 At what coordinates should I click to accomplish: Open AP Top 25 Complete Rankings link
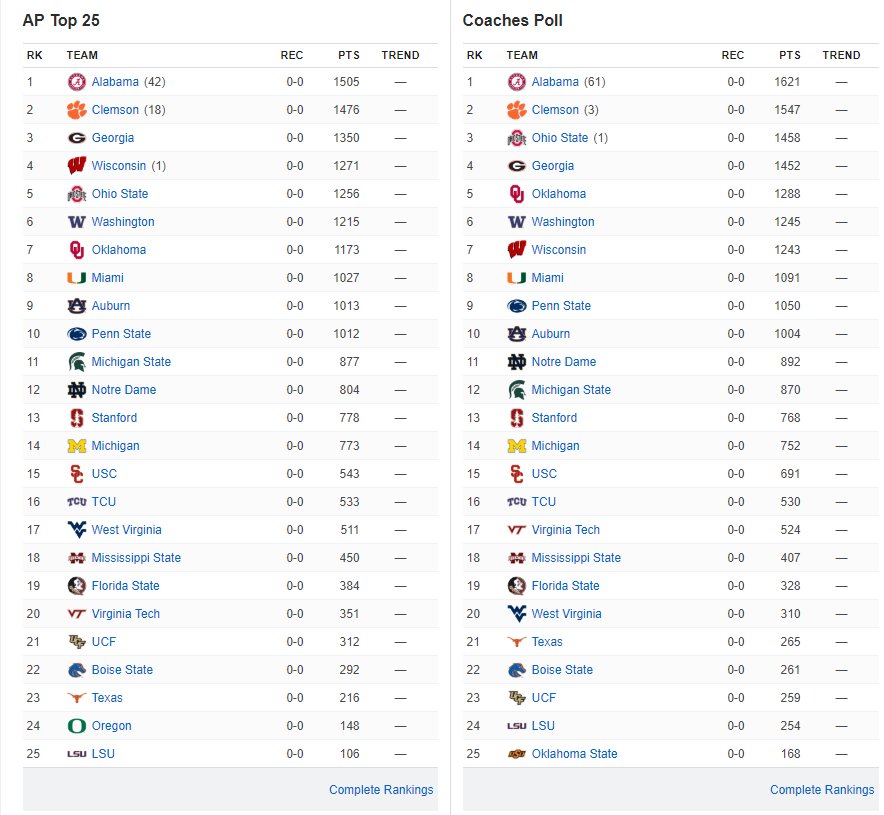pyautogui.click(x=381, y=790)
